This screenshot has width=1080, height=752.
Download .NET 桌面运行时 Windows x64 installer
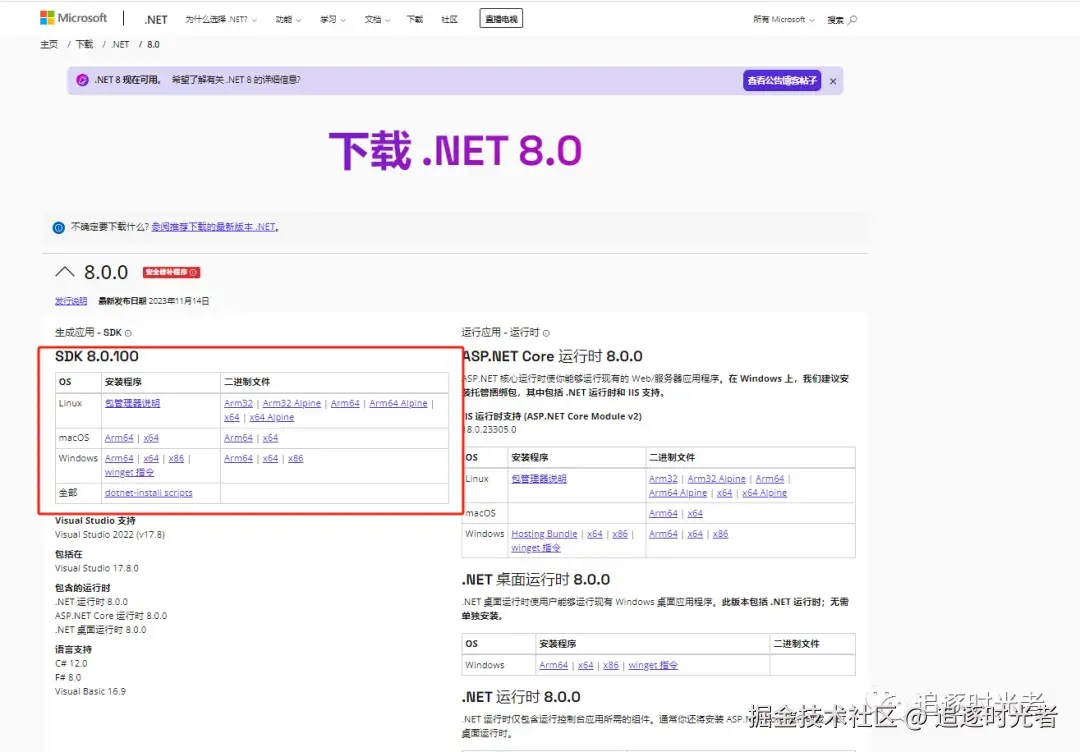585,665
